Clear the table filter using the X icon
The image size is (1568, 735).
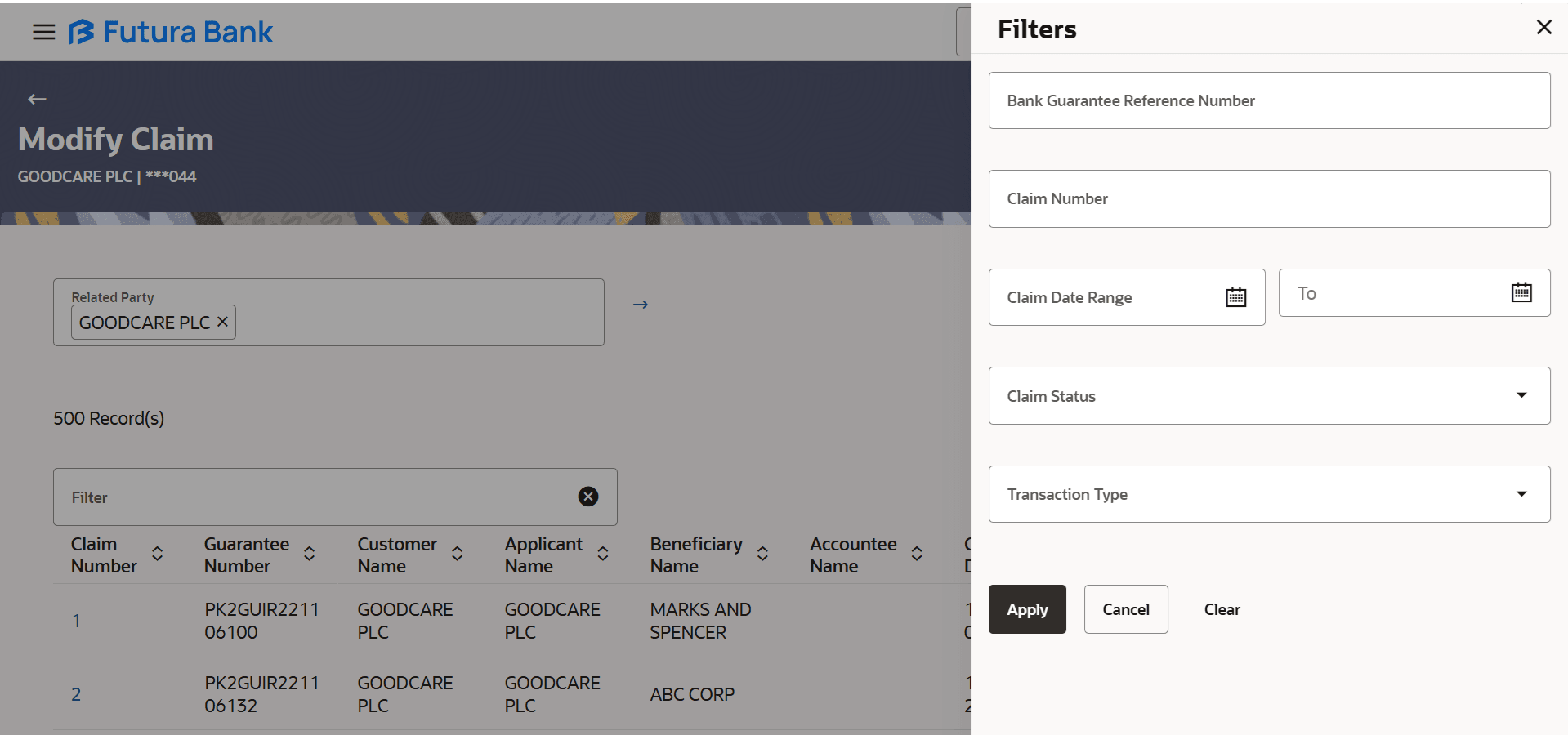pos(587,497)
